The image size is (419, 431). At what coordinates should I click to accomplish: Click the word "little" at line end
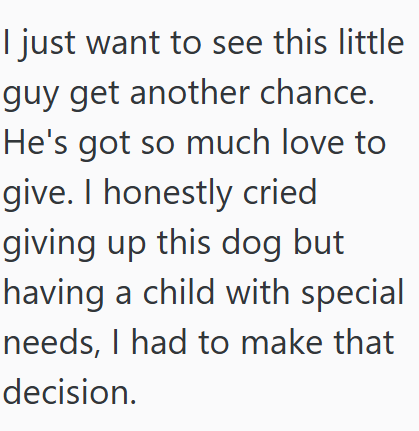371,42
